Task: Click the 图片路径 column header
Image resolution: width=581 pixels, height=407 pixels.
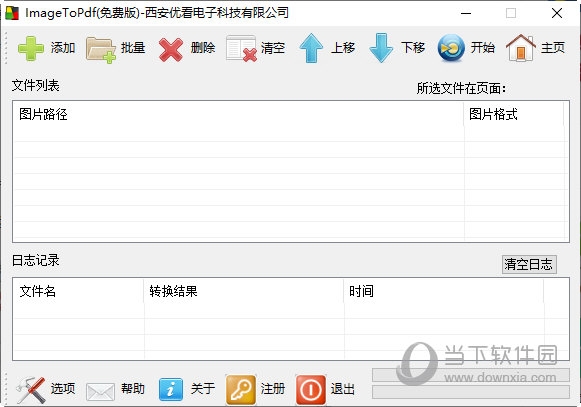Action: coord(238,114)
